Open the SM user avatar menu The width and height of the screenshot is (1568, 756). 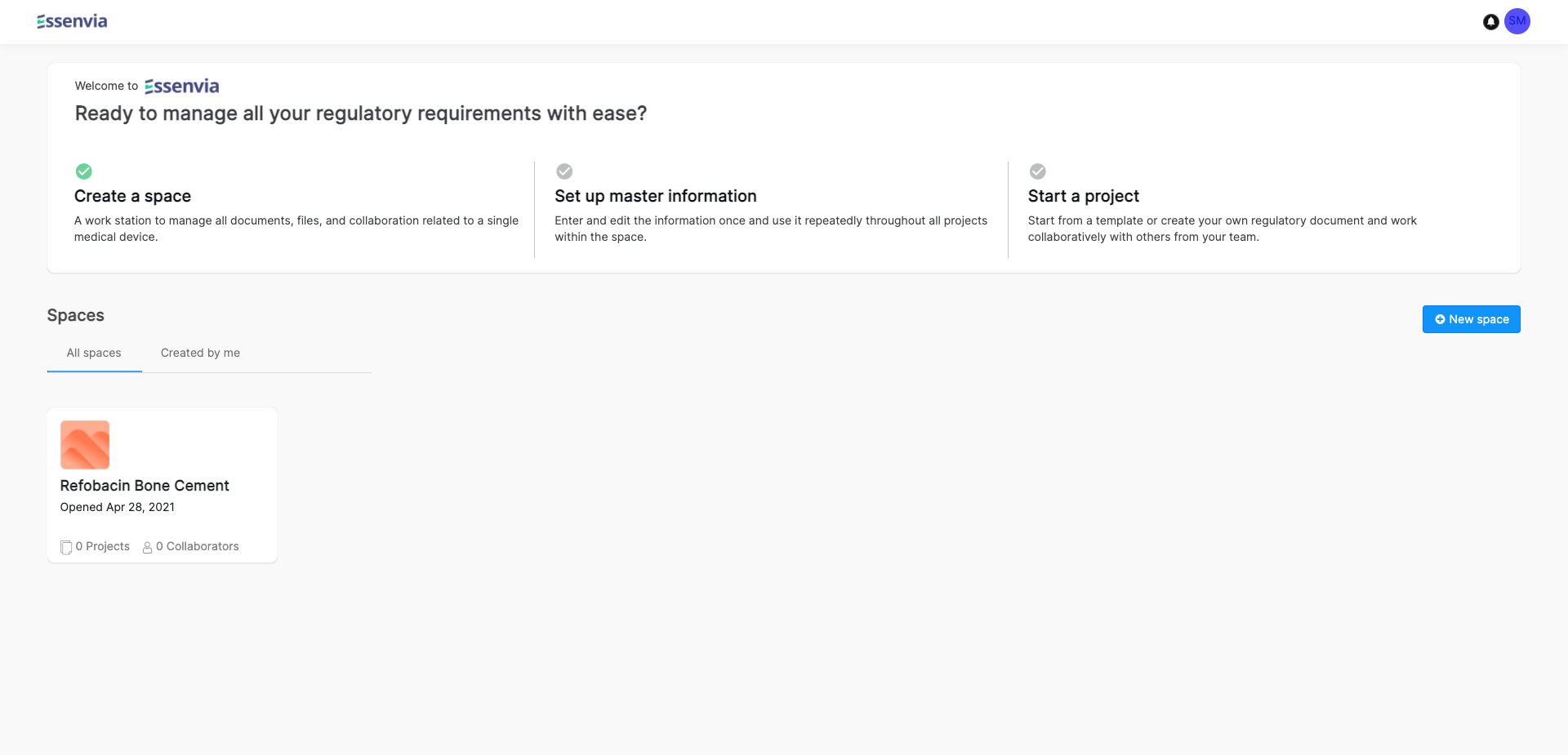coord(1517,21)
